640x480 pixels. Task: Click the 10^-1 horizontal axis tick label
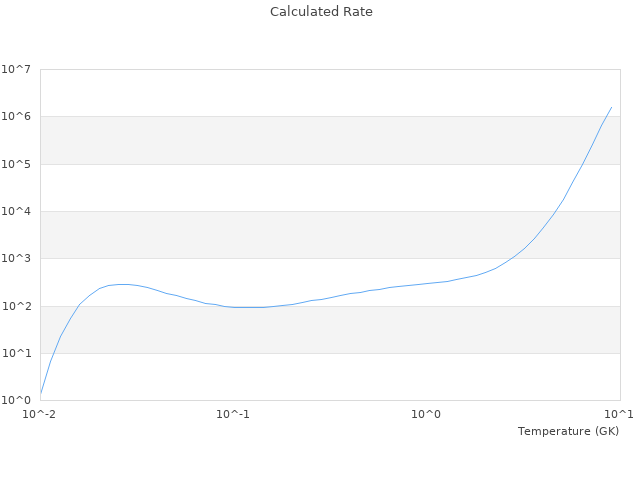tap(233, 414)
